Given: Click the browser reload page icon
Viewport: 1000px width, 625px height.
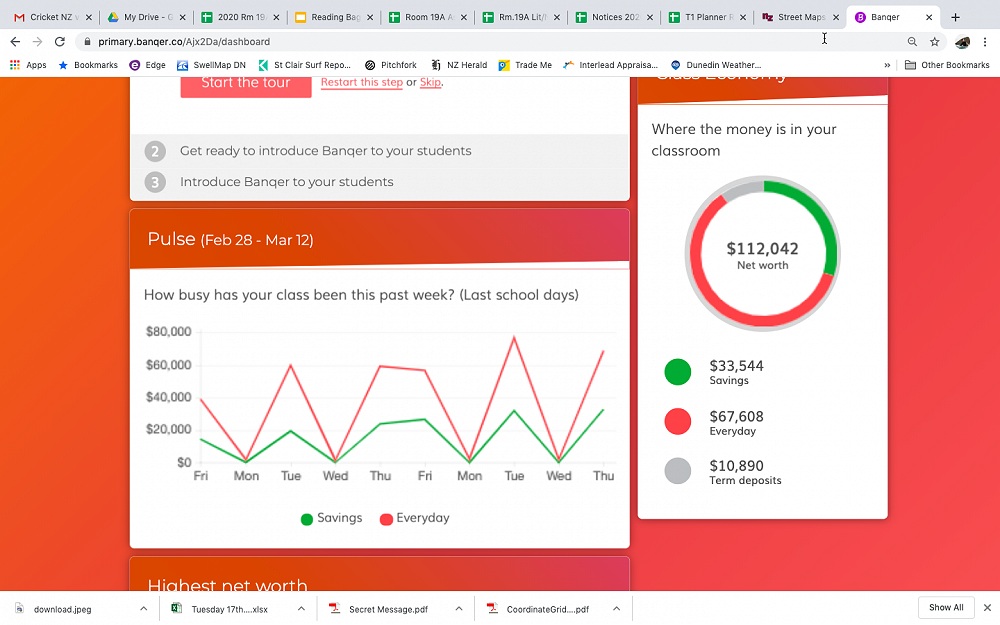Looking at the screenshot, I should pyautogui.click(x=60, y=42).
